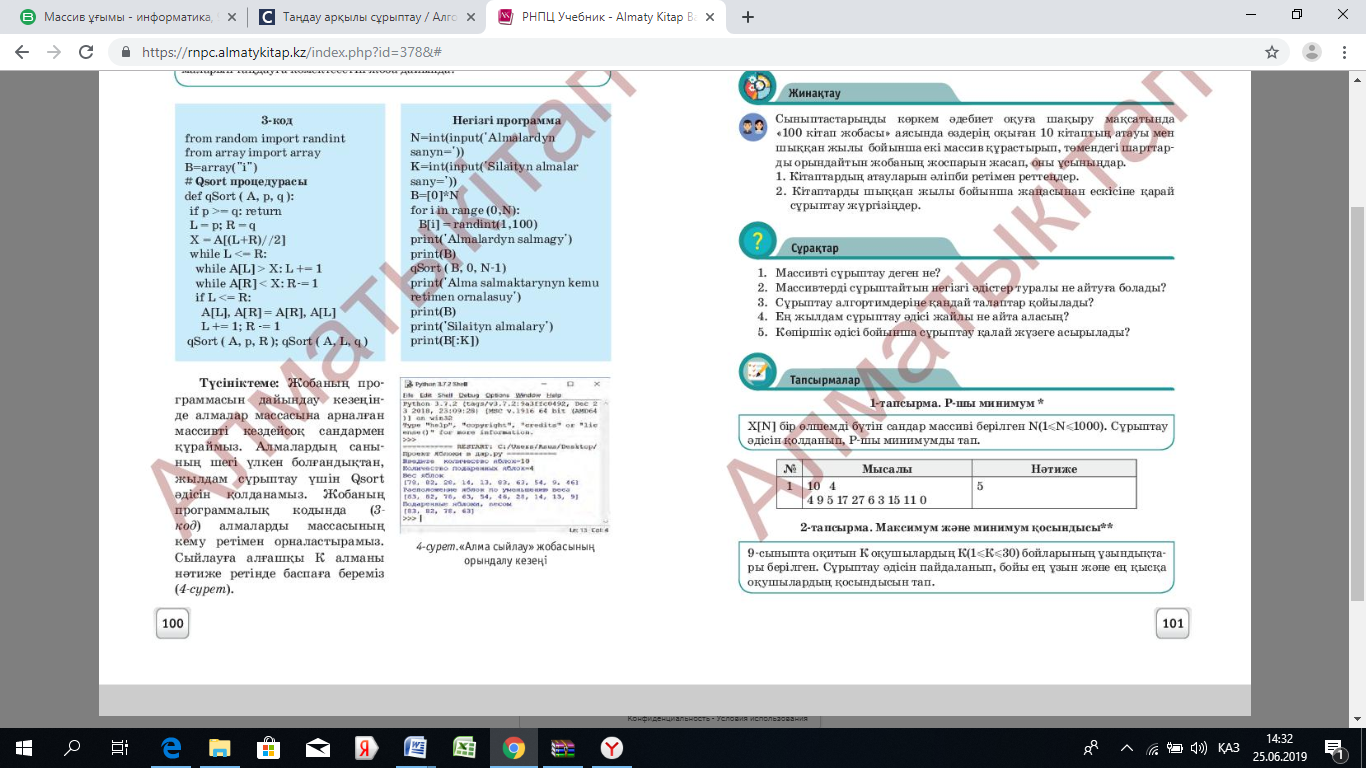Click the 2-тапсырма. Максимум және минимум heading

pyautogui.click(x=956, y=527)
